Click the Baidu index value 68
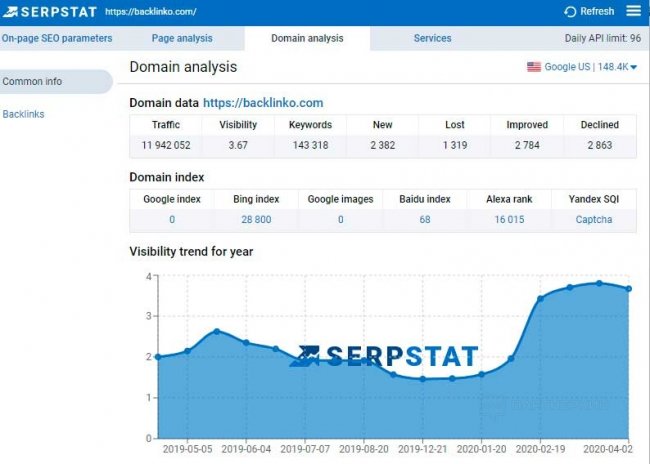 (425, 219)
